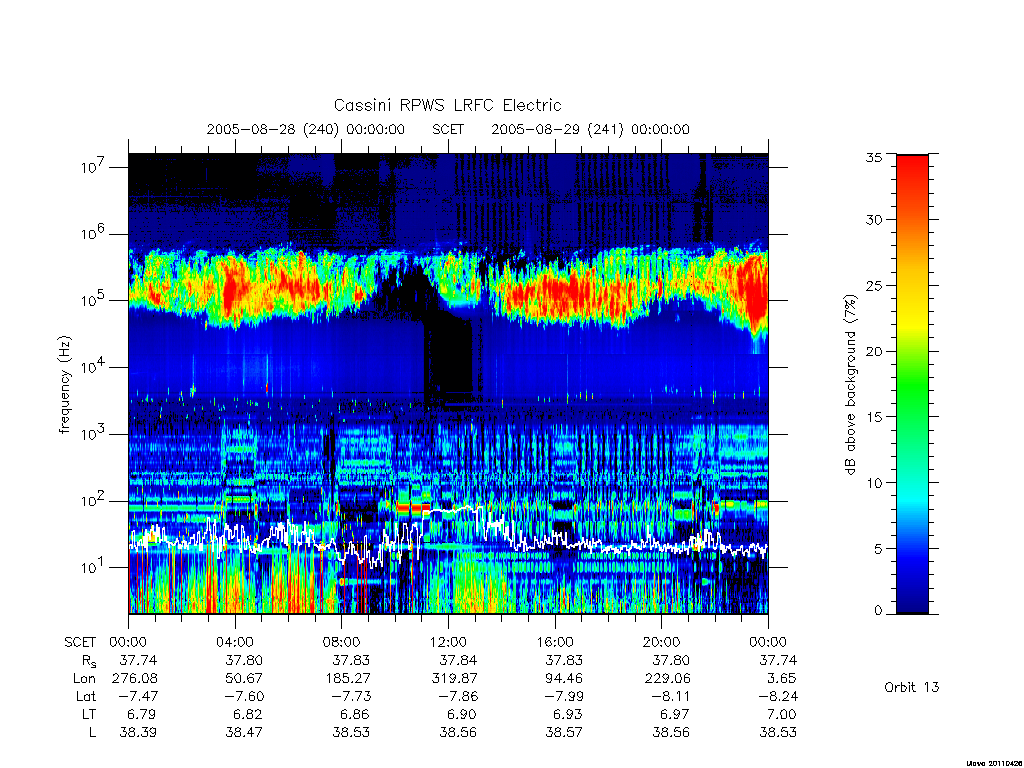The height and width of the screenshot is (768, 1024).
Task: Click the 'Rs' row label
Action: (x=89, y=661)
